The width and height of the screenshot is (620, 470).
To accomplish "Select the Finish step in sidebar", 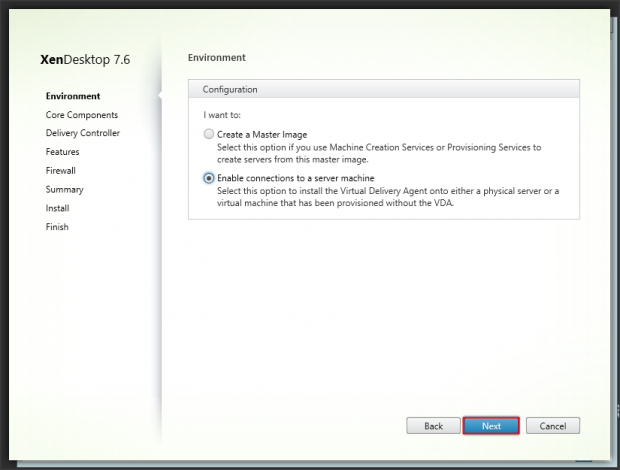I will (57, 227).
